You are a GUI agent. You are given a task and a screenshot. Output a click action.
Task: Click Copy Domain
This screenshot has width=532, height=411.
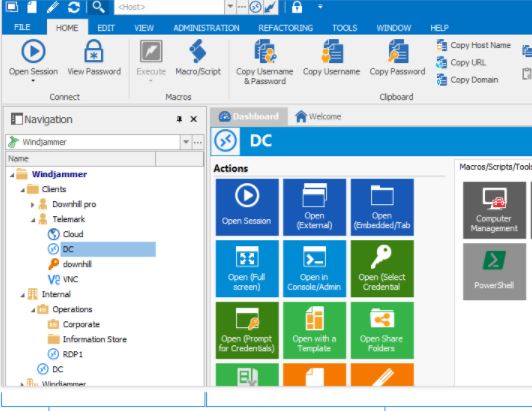468,80
